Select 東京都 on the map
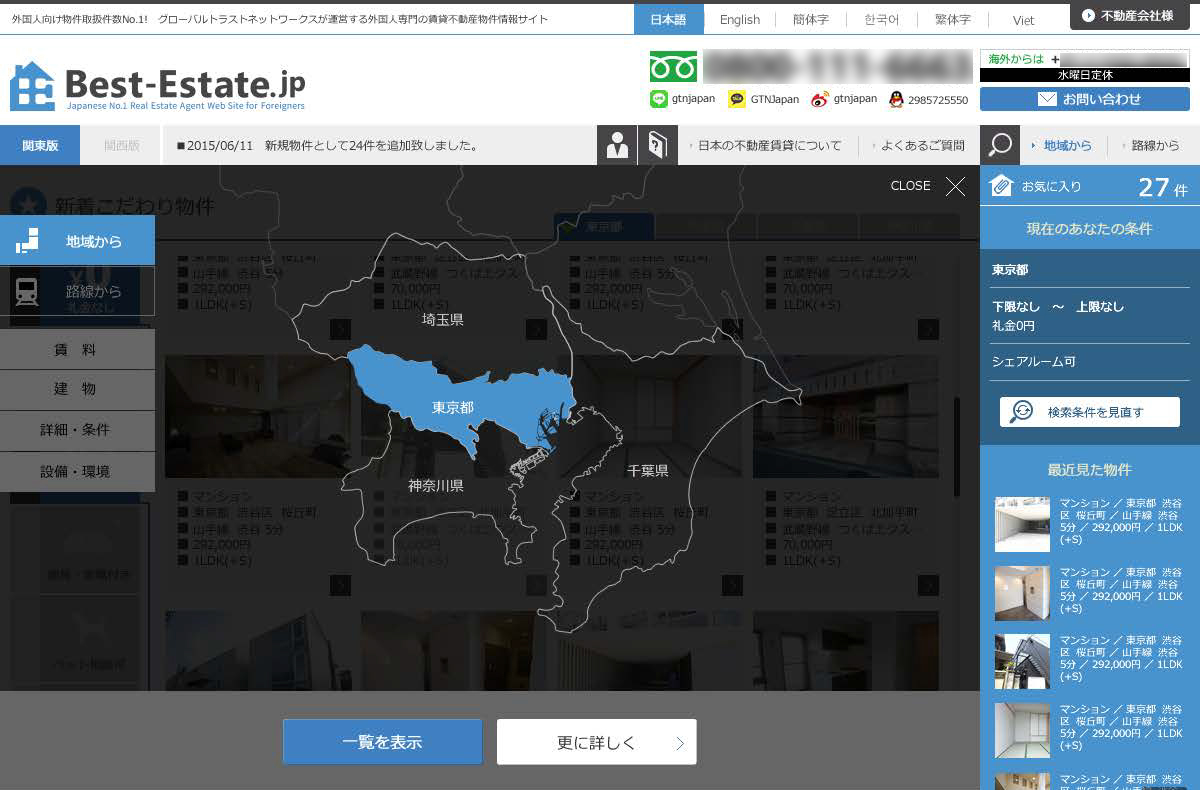This screenshot has height=790, width=1200. pos(452,406)
